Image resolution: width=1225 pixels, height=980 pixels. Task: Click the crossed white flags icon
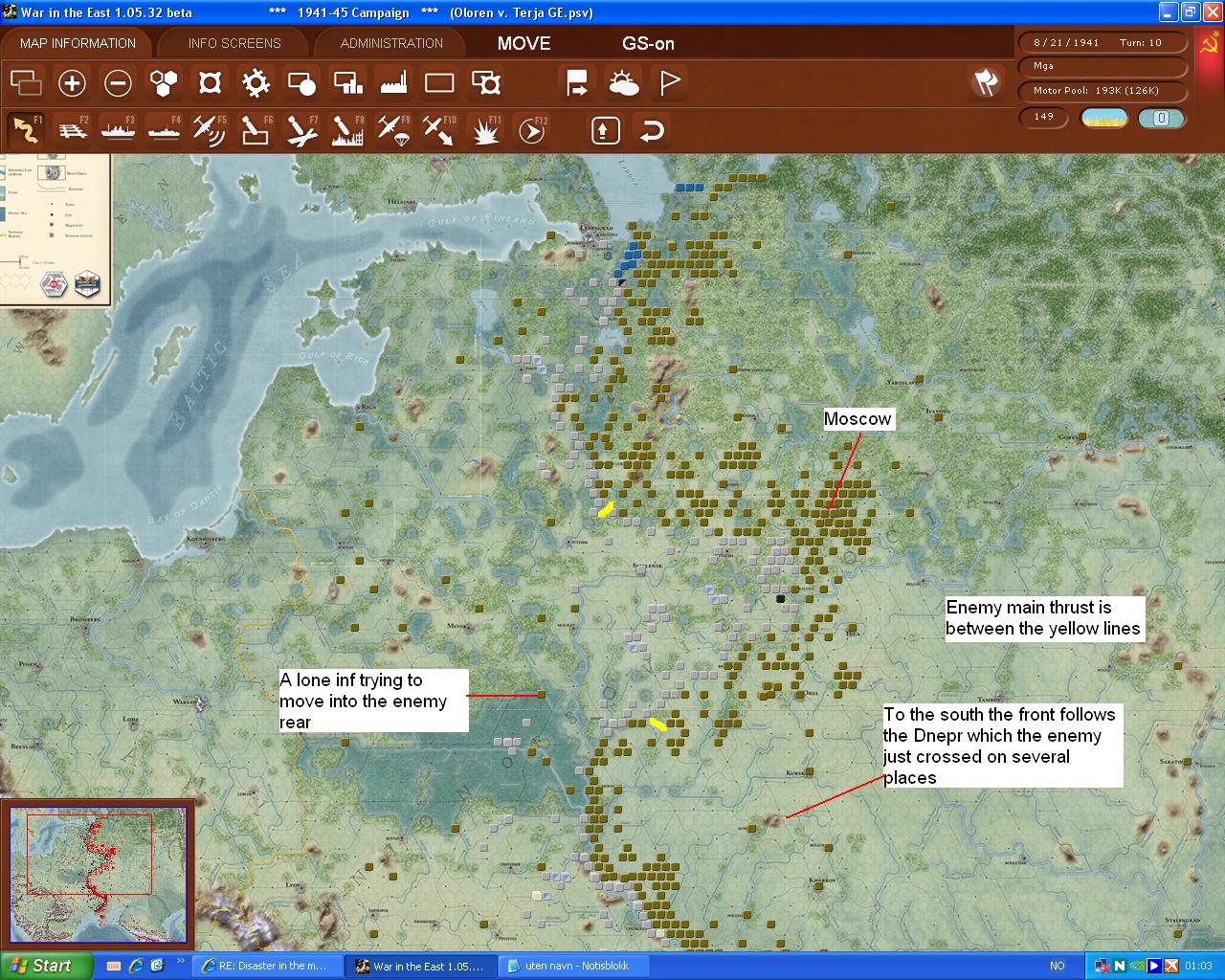tap(986, 83)
